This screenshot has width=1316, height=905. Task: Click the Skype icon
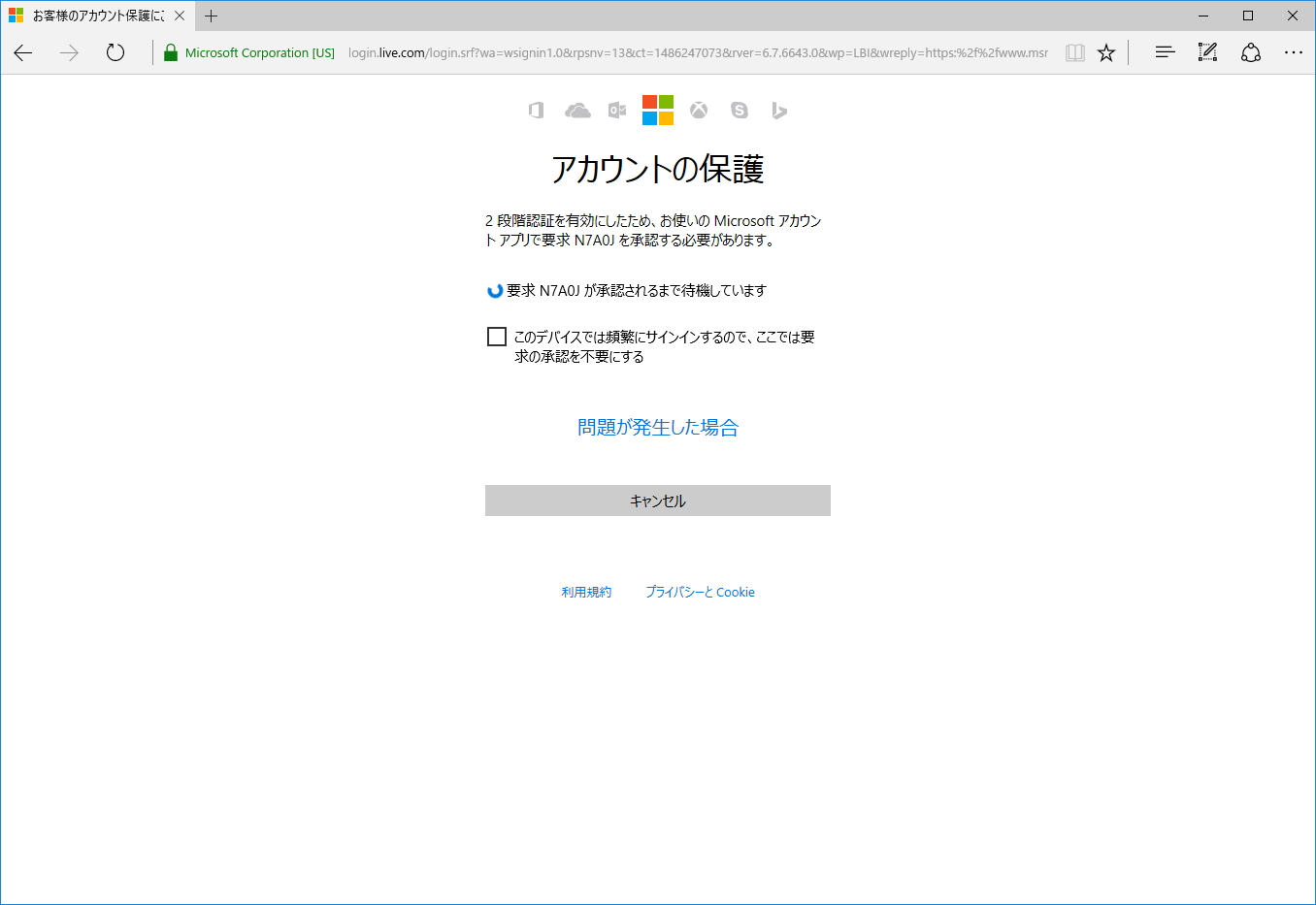click(740, 110)
